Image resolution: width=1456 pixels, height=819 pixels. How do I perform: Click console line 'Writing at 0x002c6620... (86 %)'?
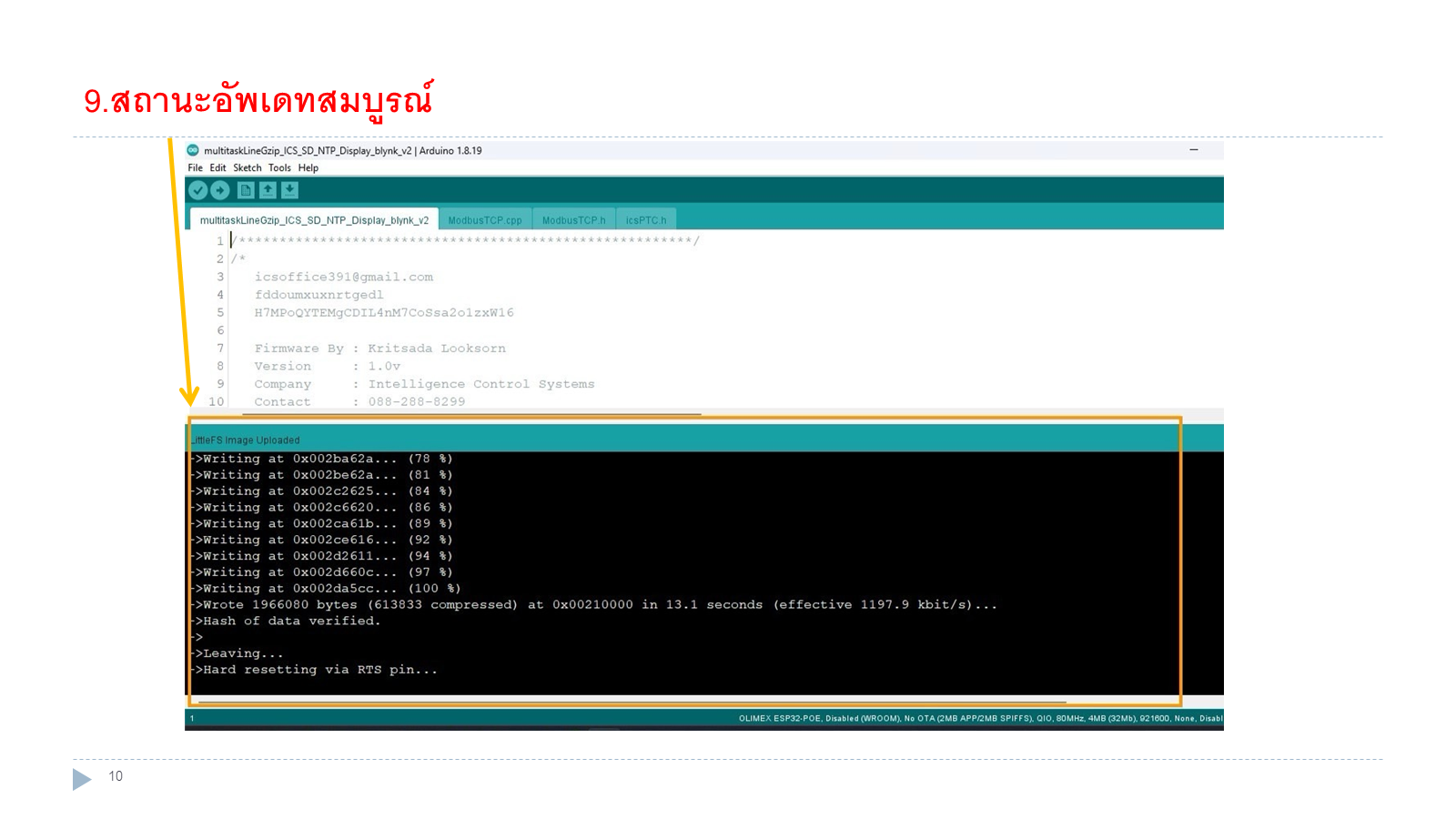(323, 508)
